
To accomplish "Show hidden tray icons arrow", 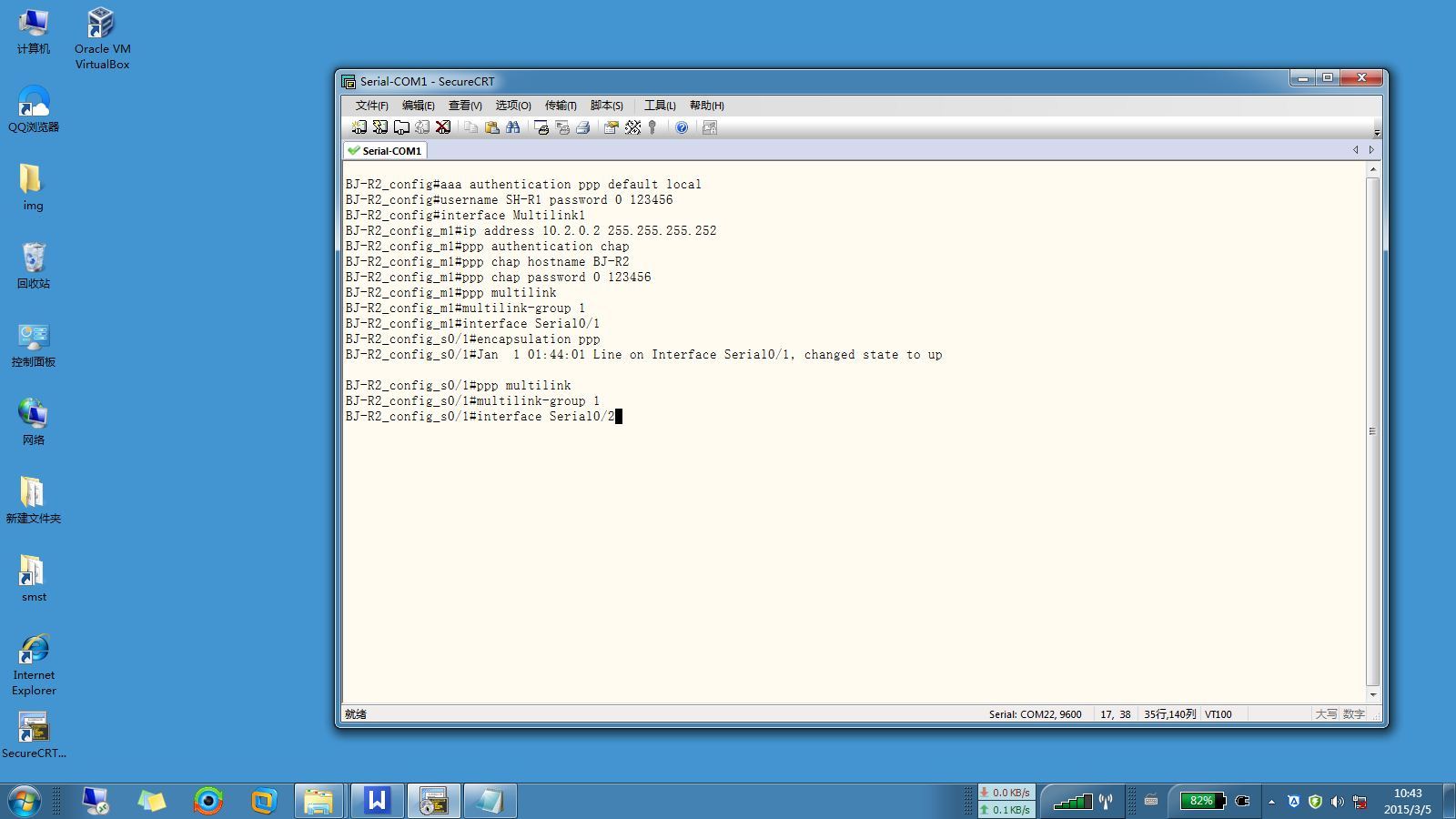I will click(x=1271, y=802).
